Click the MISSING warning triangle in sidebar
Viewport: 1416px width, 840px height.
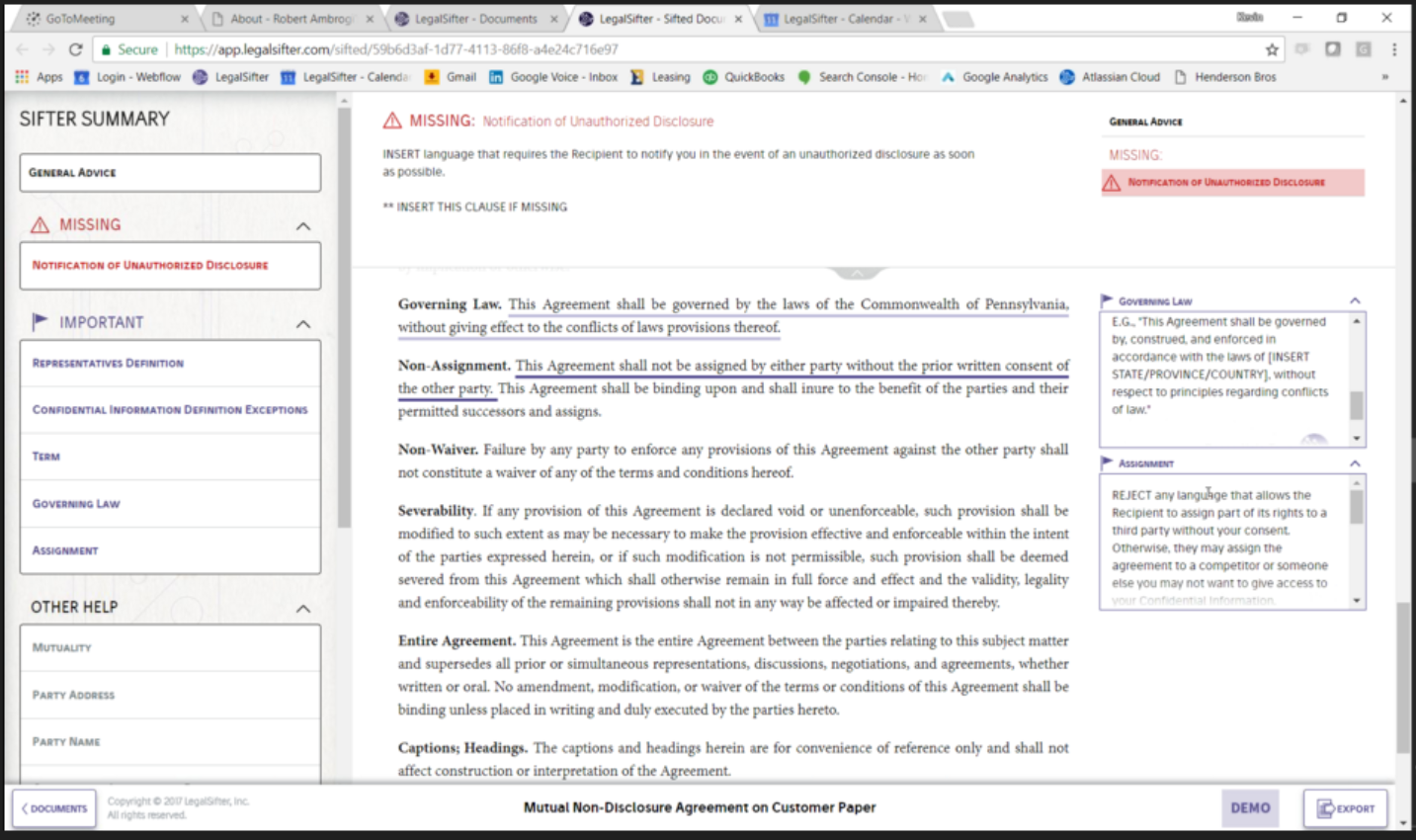40,225
